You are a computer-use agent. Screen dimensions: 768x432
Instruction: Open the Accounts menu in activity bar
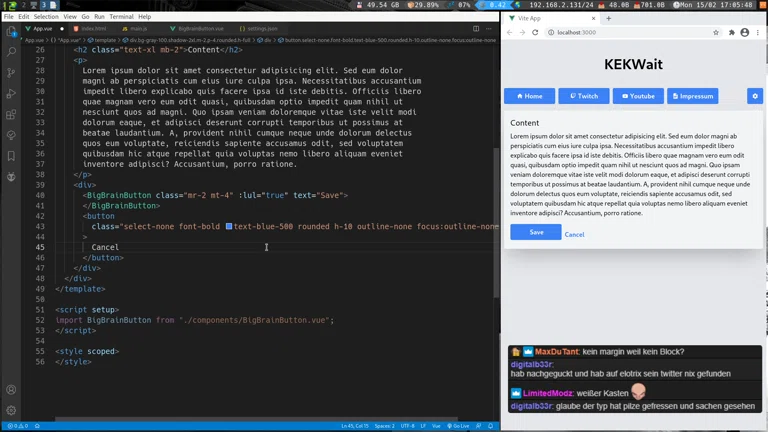coord(11,390)
